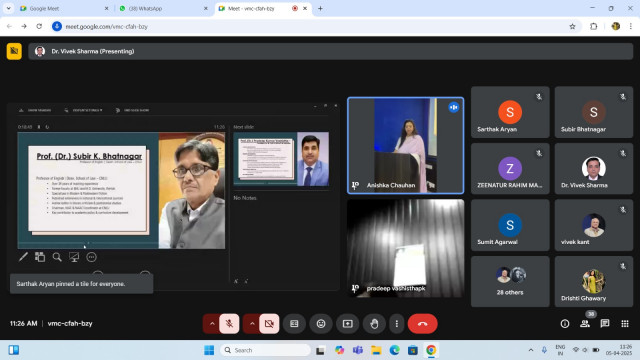The width and height of the screenshot is (640, 360).
Task: Open chat with everyone icon
Action: pyautogui.click(x=605, y=324)
